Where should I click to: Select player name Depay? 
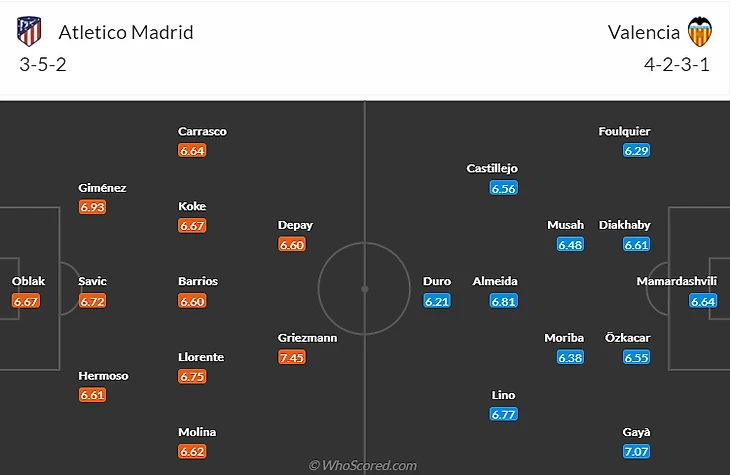(x=295, y=225)
